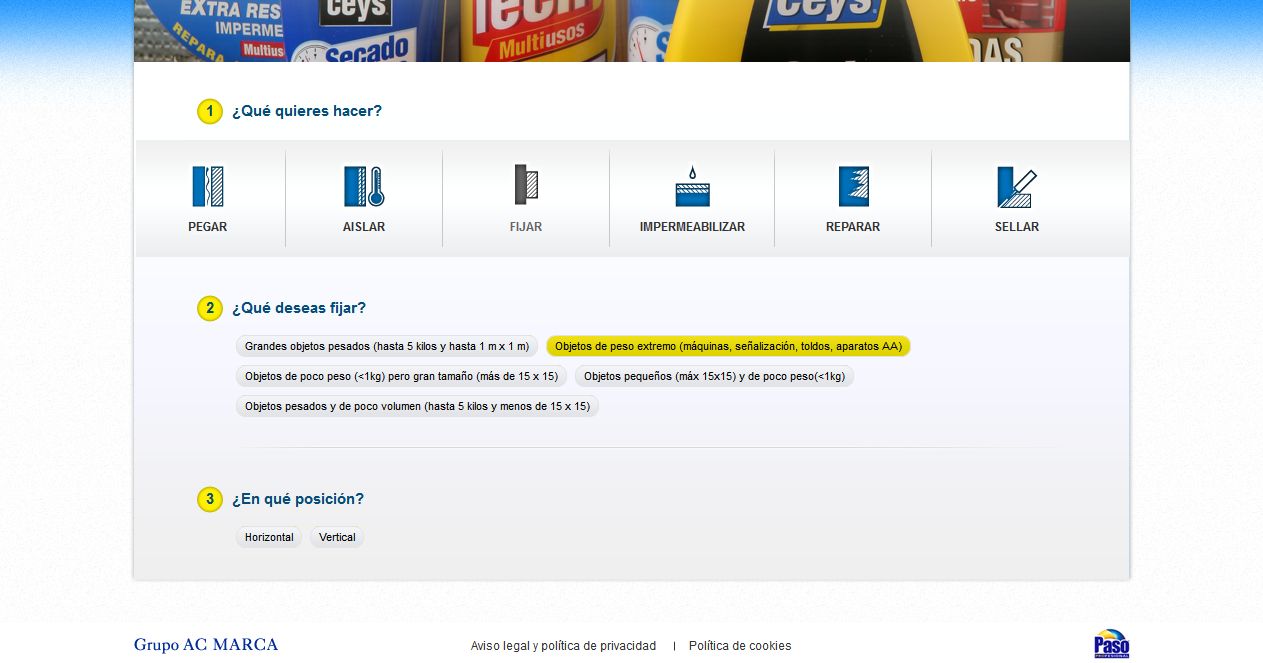Choose the Aislar thermometer icon
Viewport: 1263px width, 663px height.
click(364, 187)
